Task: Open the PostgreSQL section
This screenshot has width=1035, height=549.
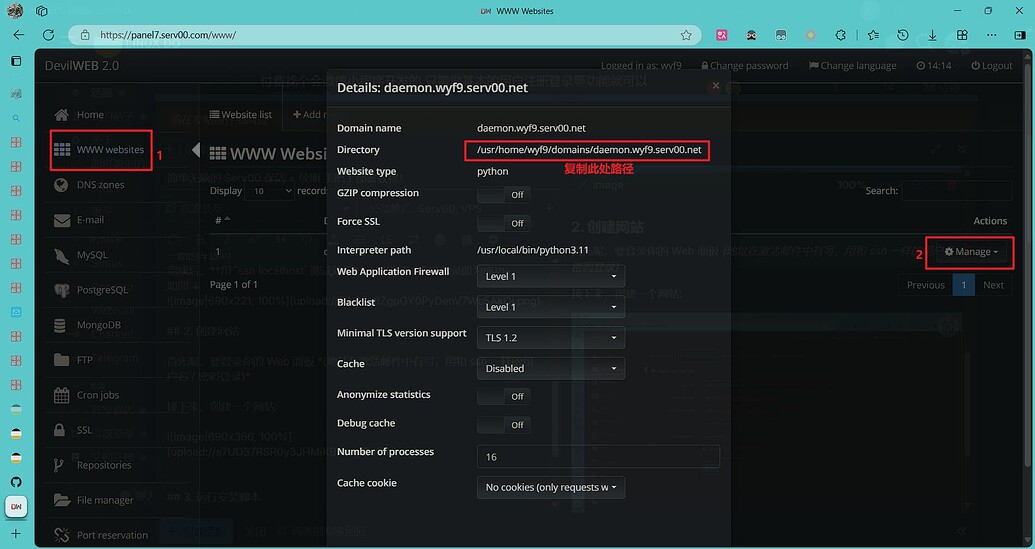Action: (91, 290)
